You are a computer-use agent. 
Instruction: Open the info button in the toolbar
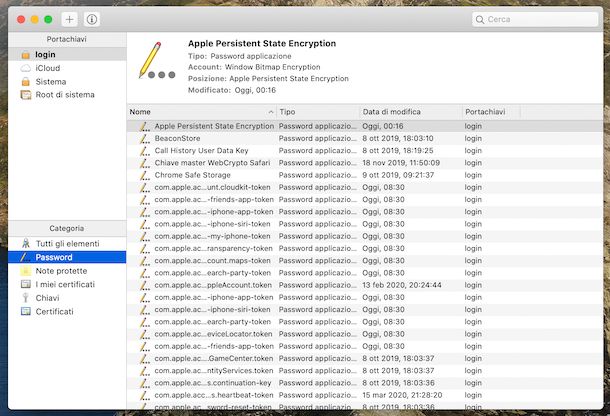tap(92, 19)
